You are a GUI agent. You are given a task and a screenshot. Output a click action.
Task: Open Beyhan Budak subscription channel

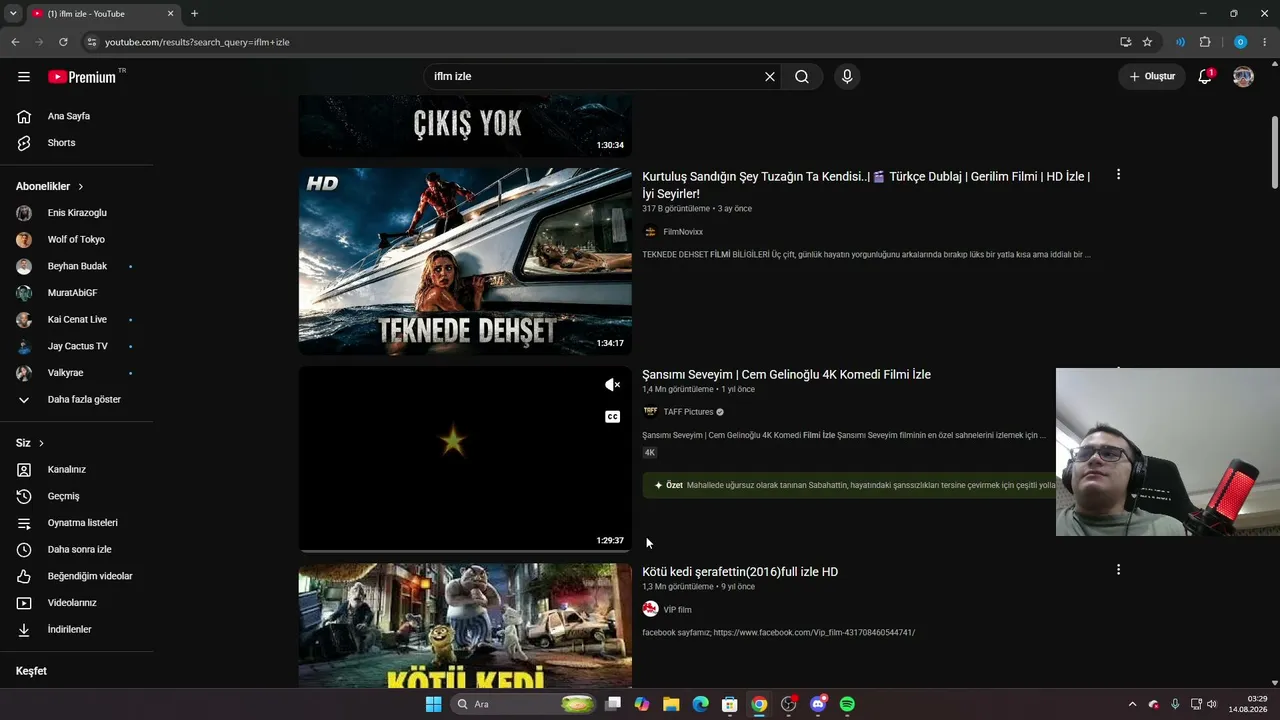pos(77,266)
